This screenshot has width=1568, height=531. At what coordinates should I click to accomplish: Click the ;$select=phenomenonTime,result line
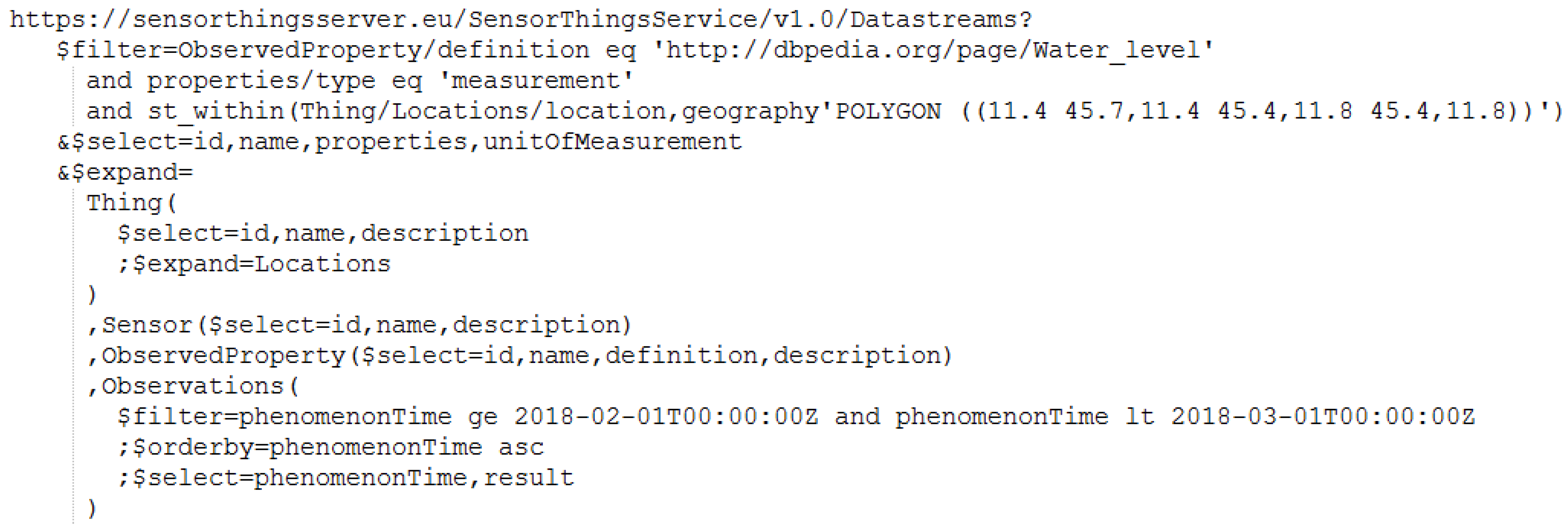tap(345, 478)
